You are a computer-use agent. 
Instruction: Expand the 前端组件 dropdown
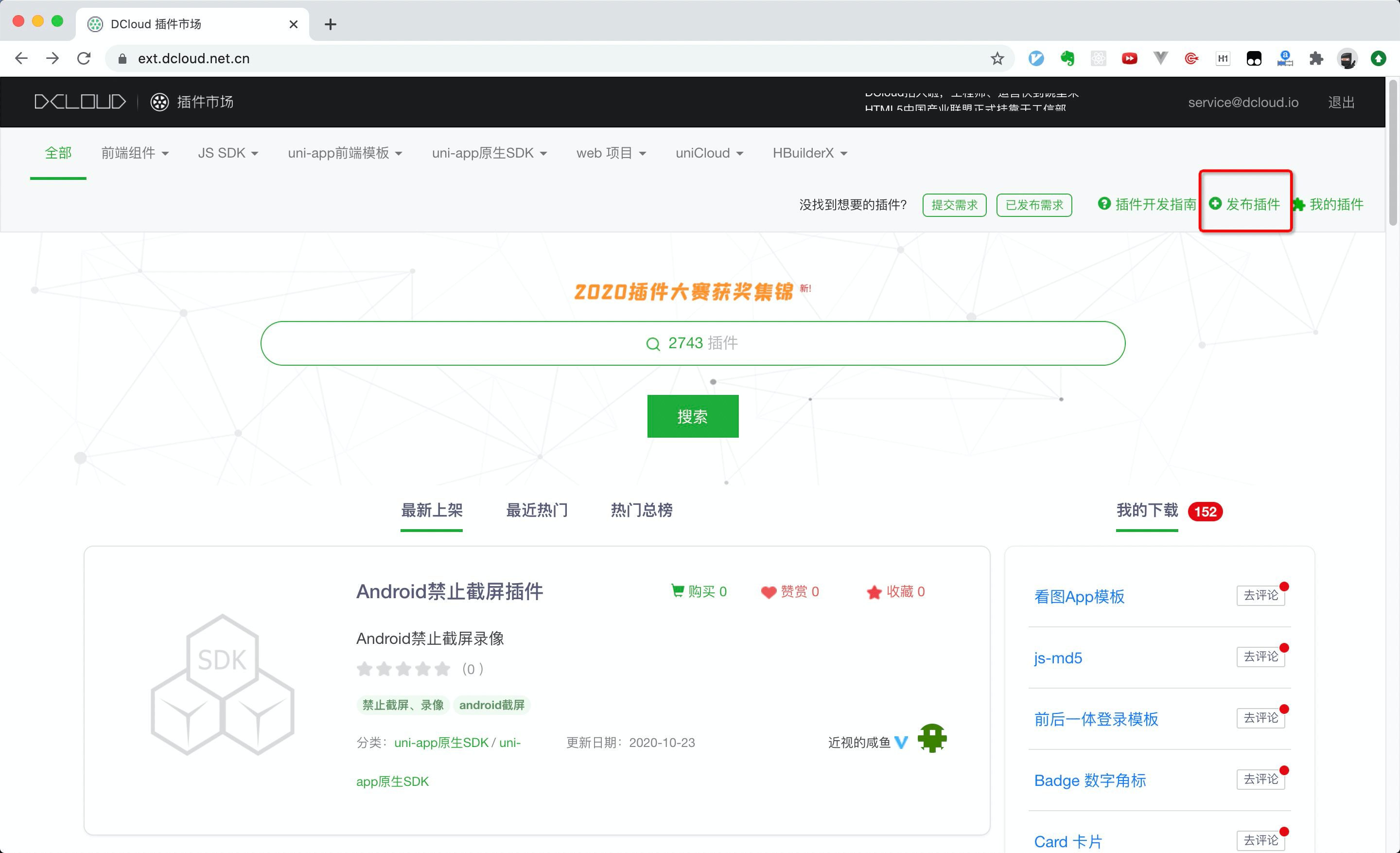pyautogui.click(x=135, y=154)
